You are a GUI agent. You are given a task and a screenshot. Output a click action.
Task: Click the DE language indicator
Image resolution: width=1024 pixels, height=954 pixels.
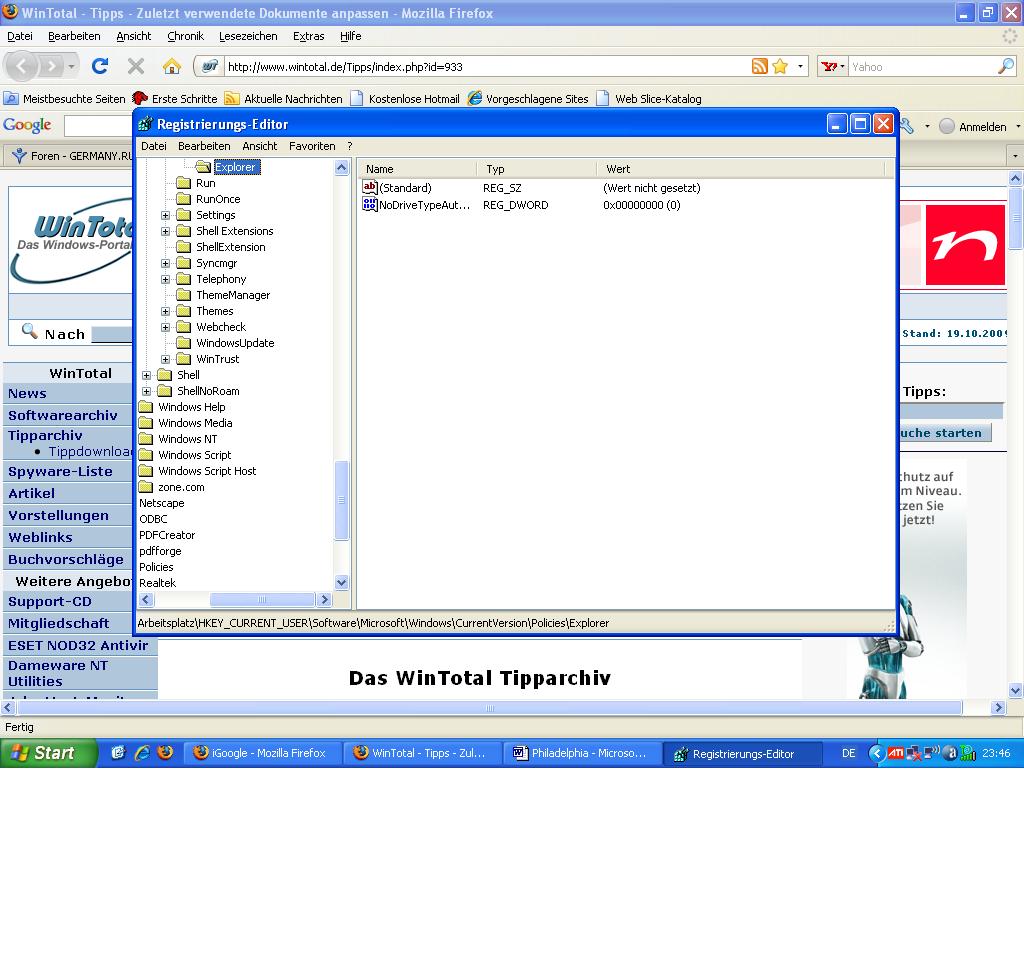coord(848,753)
